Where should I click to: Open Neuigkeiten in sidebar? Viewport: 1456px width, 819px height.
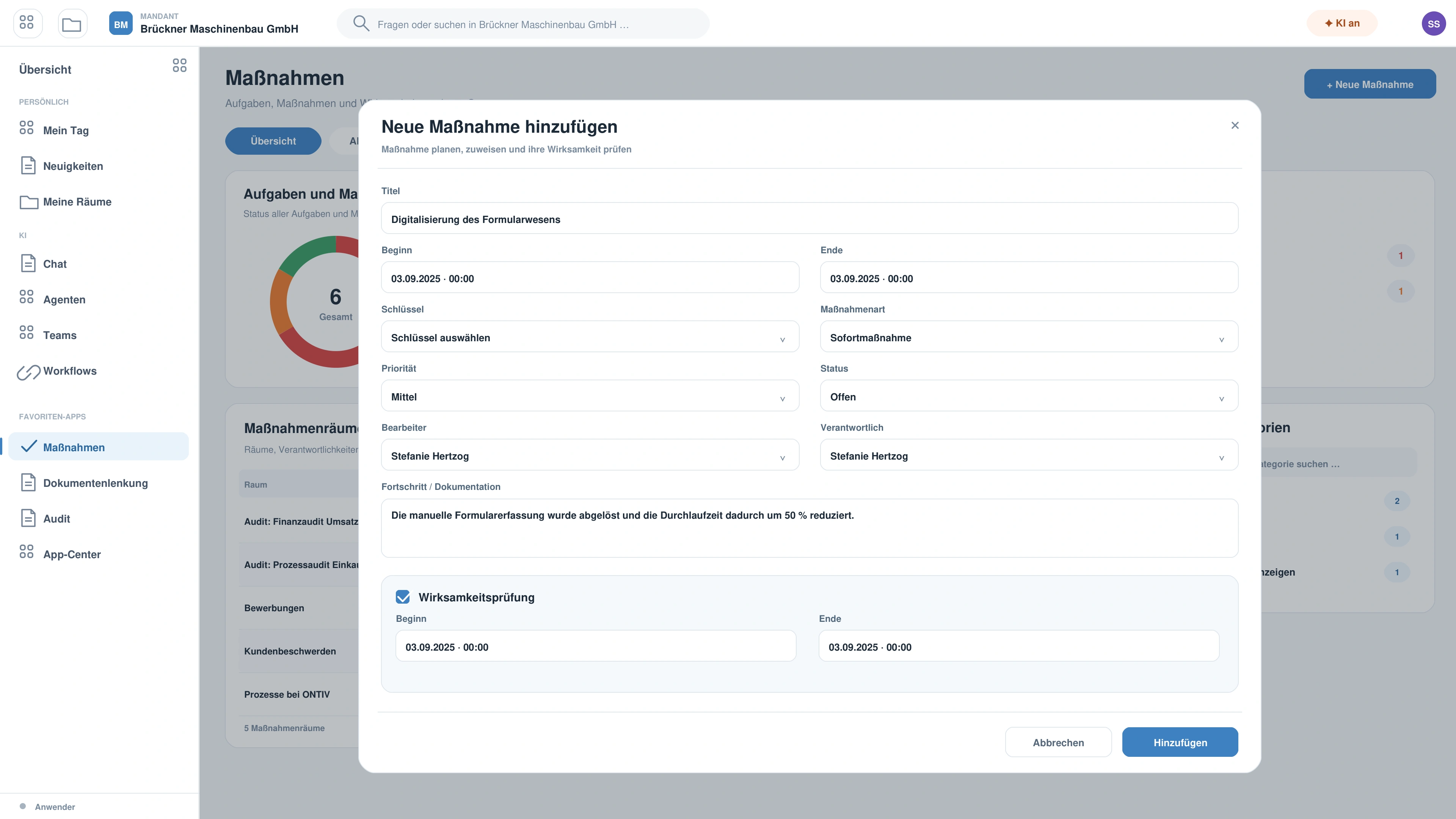pos(99,166)
